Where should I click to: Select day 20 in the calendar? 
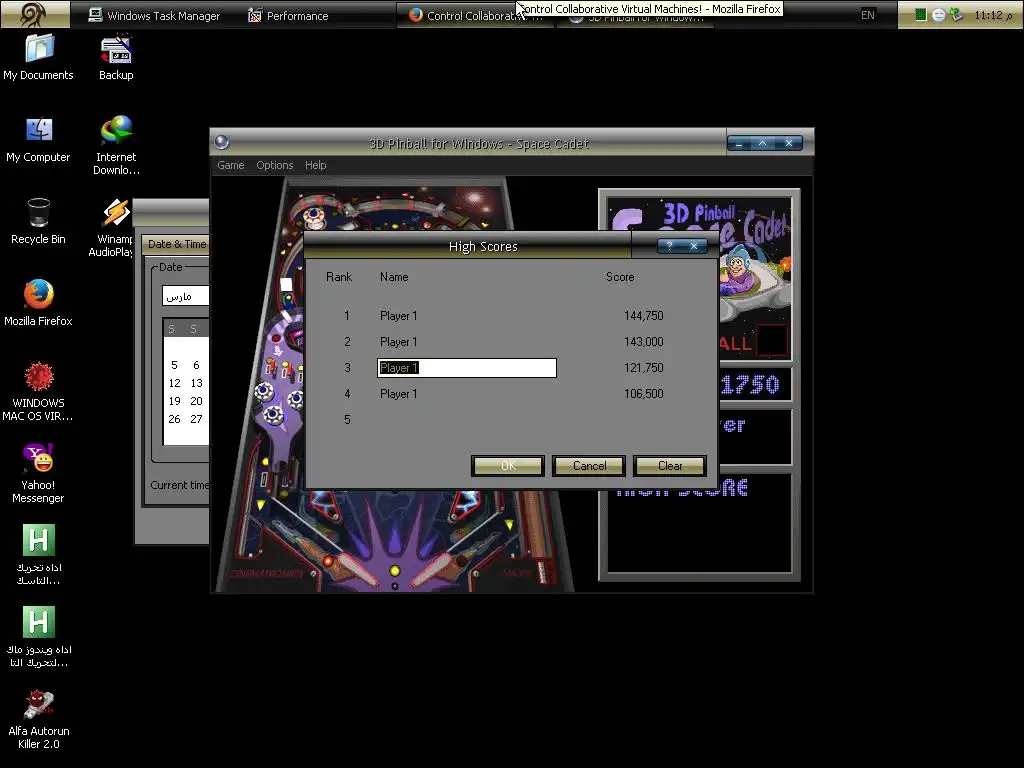(x=196, y=401)
